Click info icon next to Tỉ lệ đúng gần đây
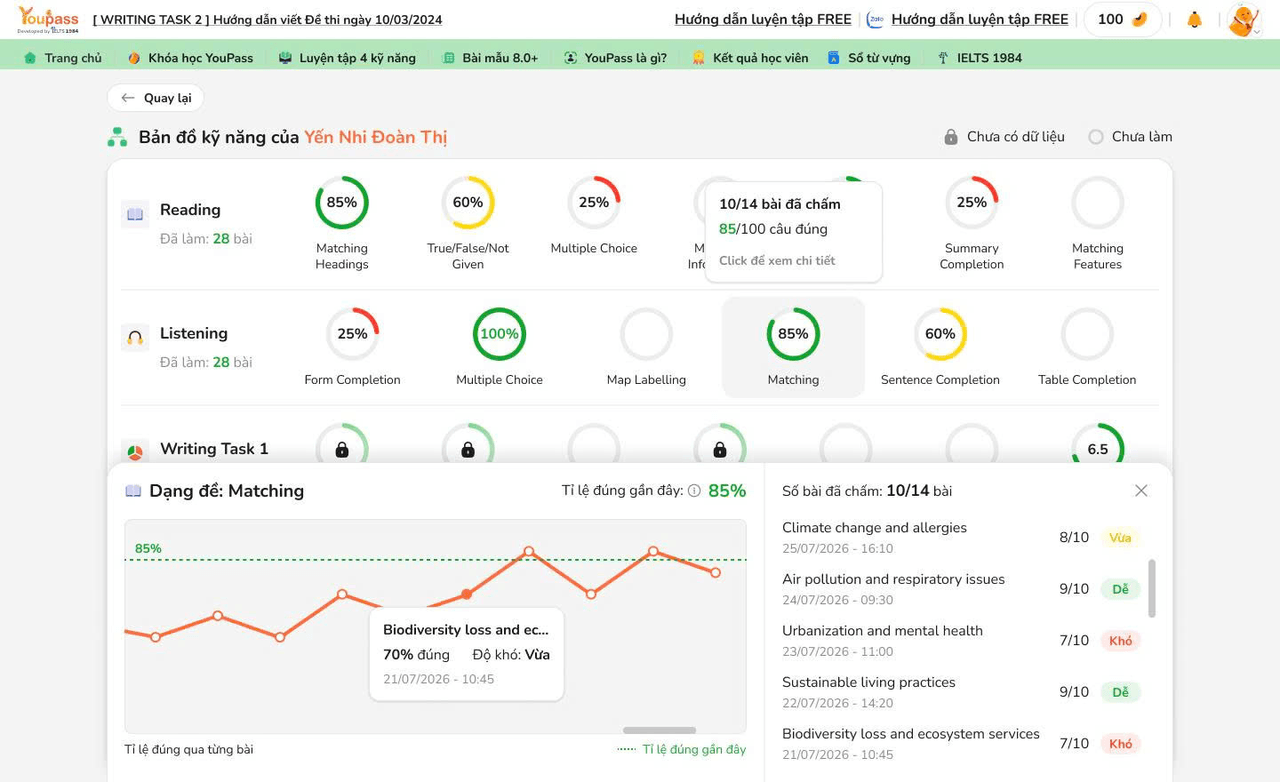1280x782 pixels. (694, 491)
